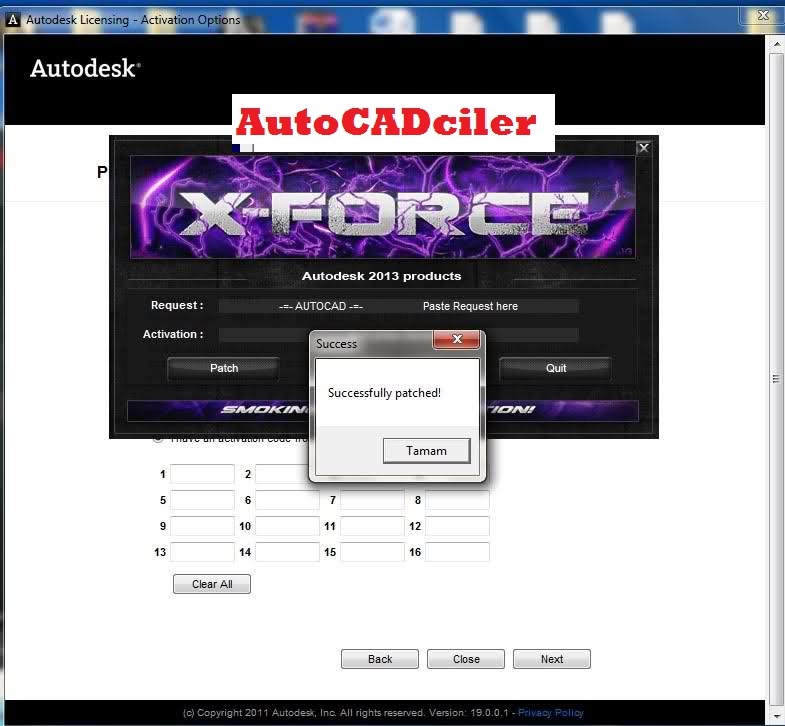Screen dimensions: 785x726
Task: Click the Clear All button
Action: [212, 584]
